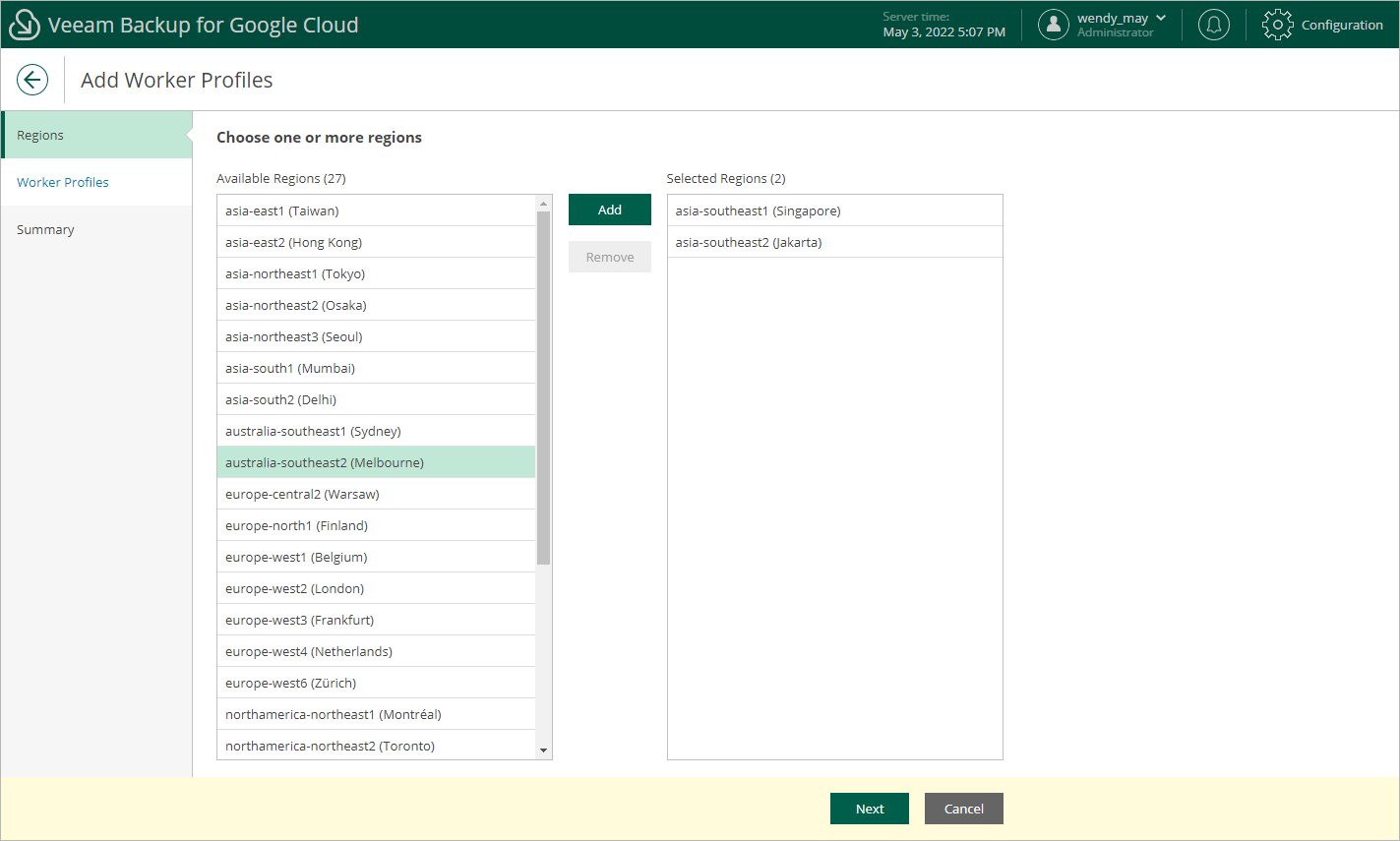Select northamerica-northeast1 (Montréal) region
Image resolution: width=1400 pixels, height=841 pixels.
(376, 714)
